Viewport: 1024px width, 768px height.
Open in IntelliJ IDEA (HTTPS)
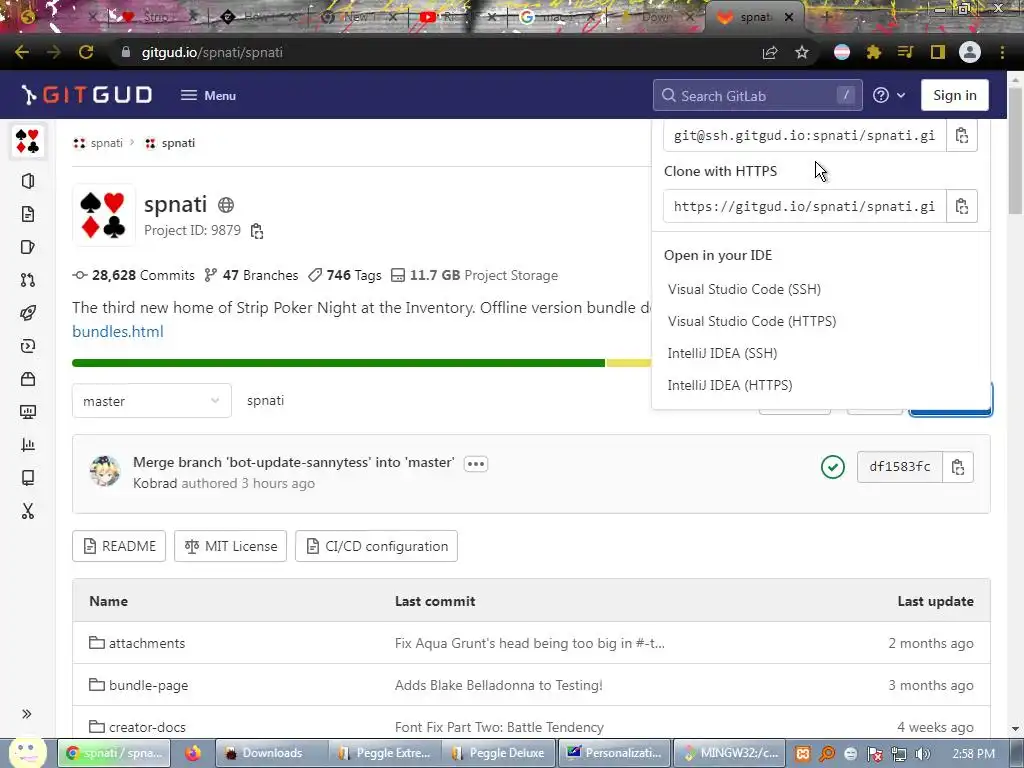[729, 385]
